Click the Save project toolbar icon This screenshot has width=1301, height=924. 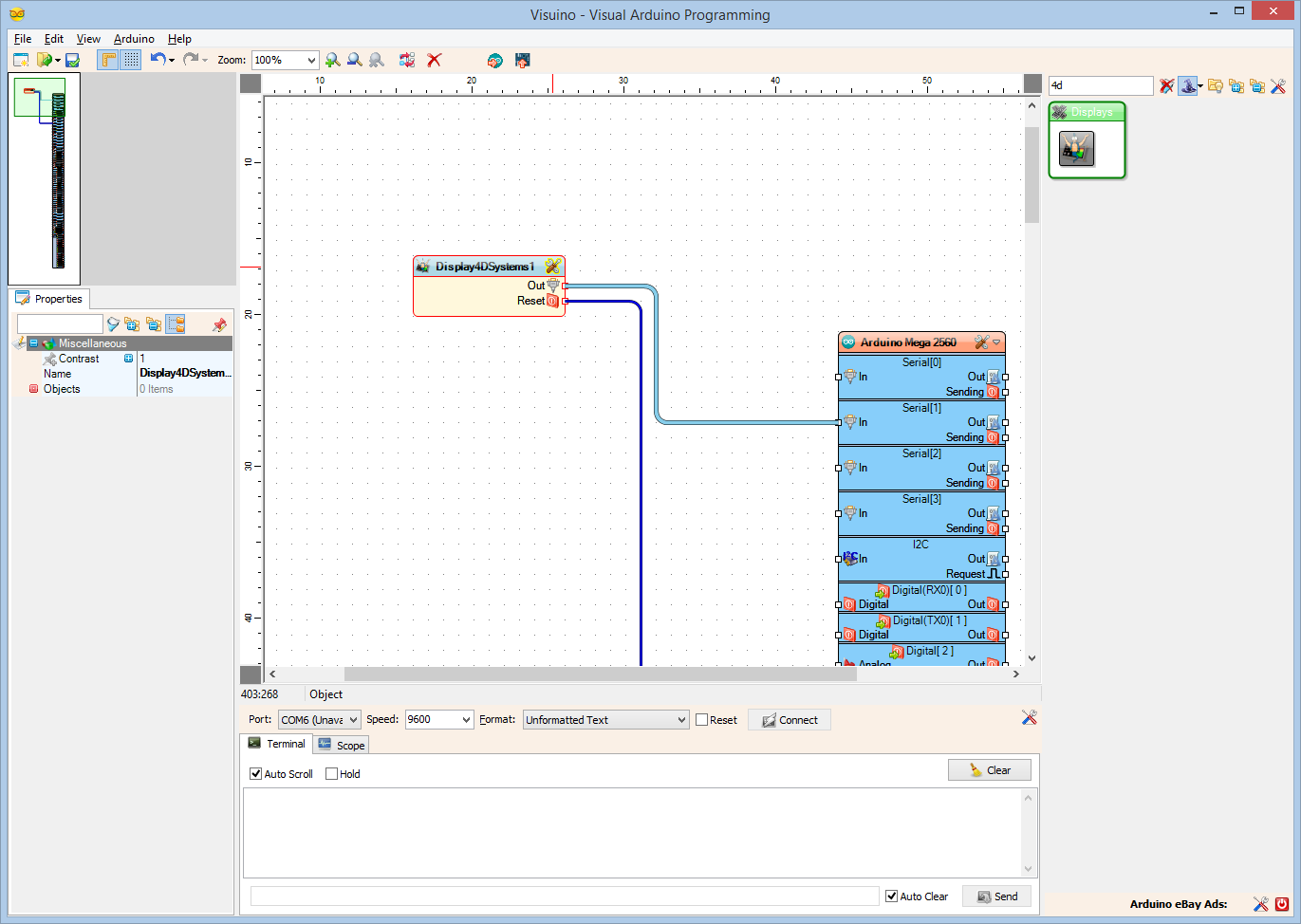[x=71, y=60]
